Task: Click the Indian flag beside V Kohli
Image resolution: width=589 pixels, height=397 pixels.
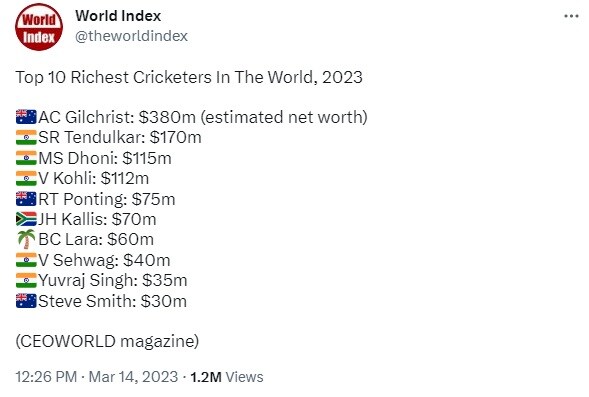Action: [x=26, y=178]
